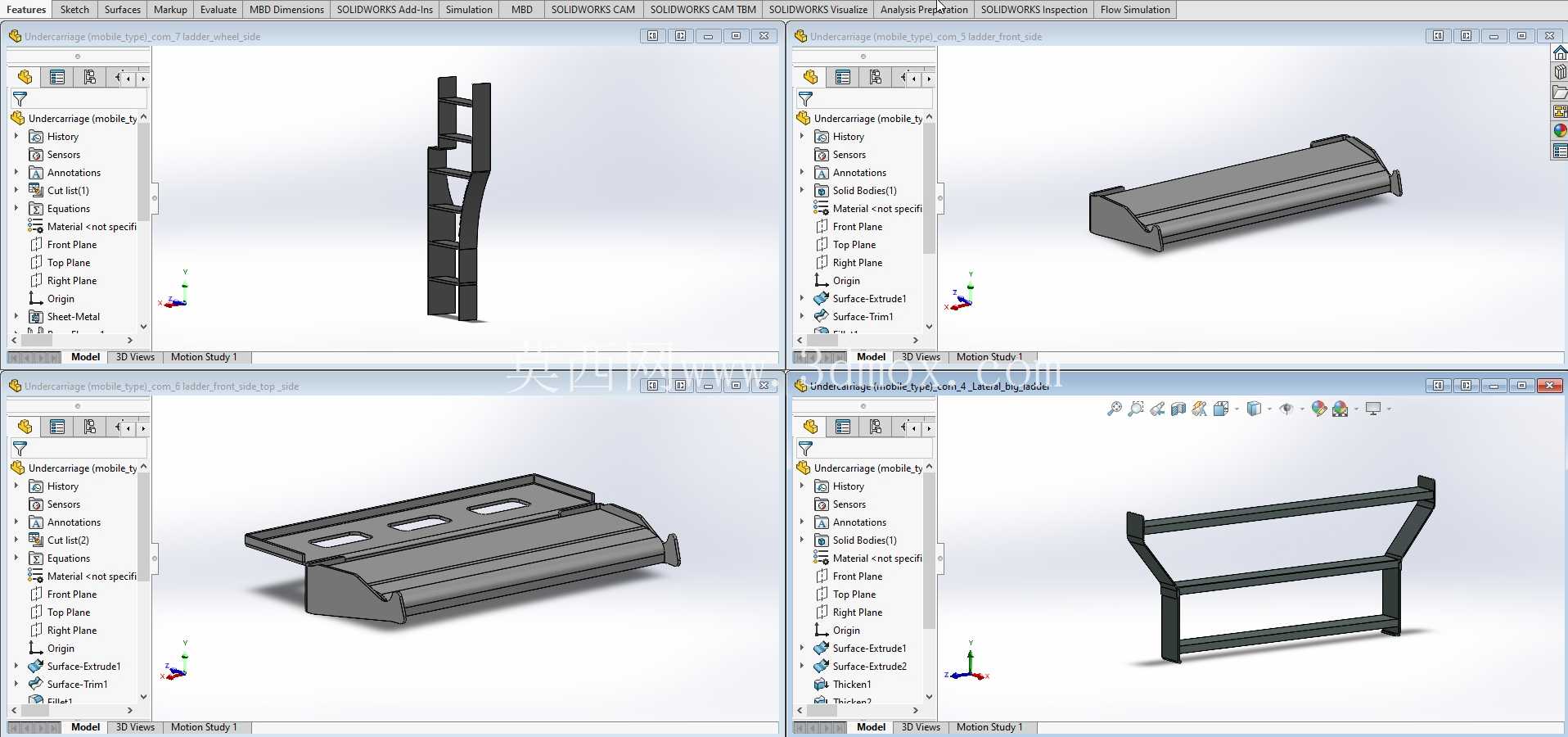Open SOLIDWORKS Resources home icon in task pane

pos(1560,53)
